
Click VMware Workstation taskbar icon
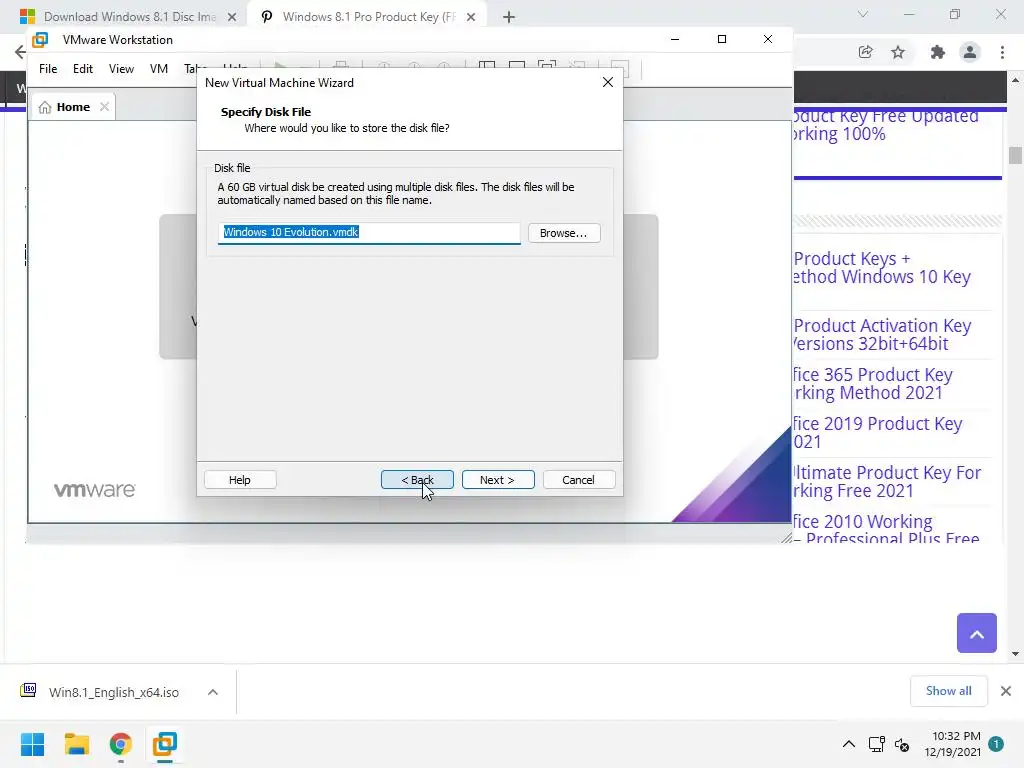tap(165, 744)
